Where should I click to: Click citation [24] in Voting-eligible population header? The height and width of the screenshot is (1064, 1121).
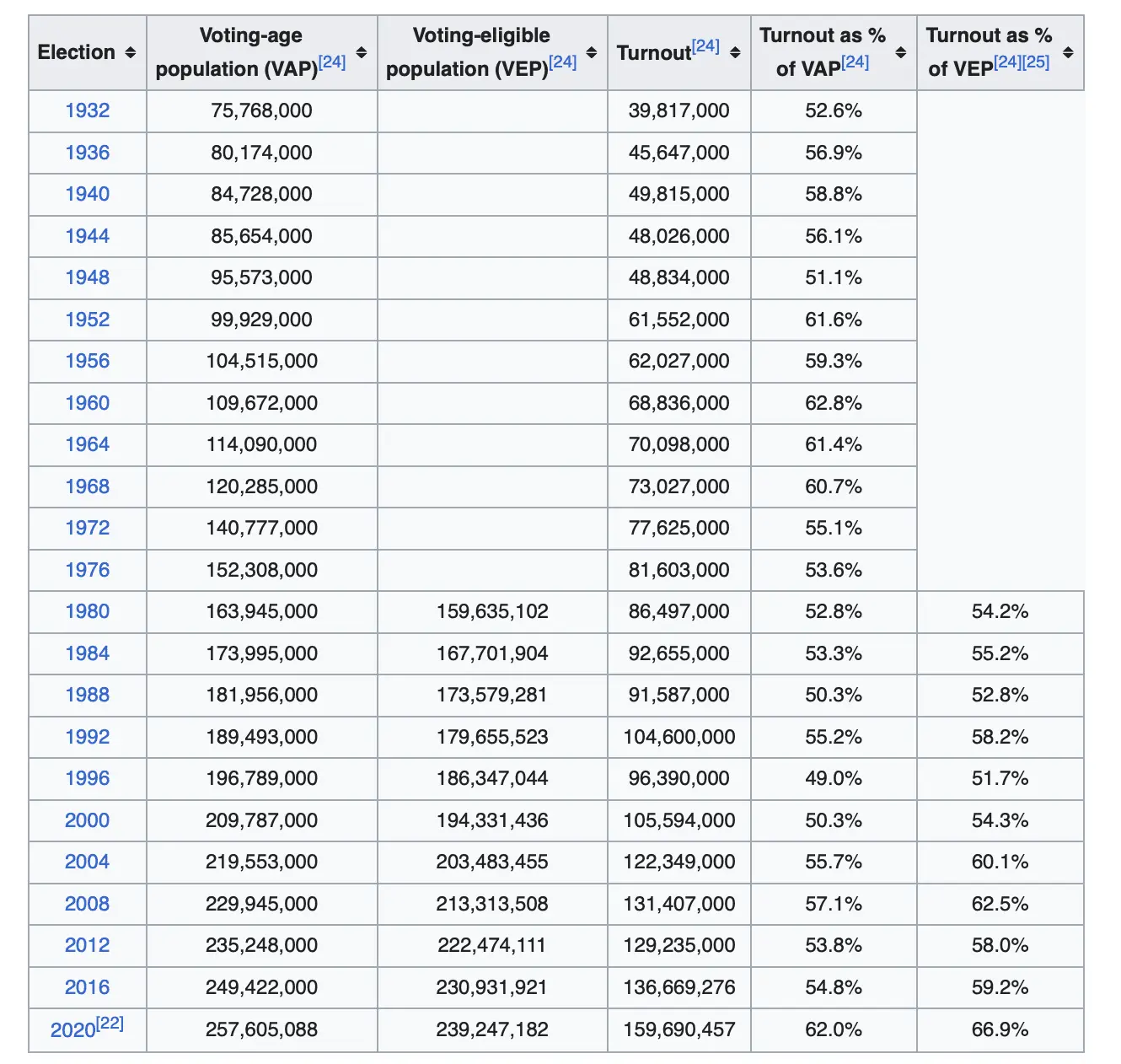tap(562, 62)
